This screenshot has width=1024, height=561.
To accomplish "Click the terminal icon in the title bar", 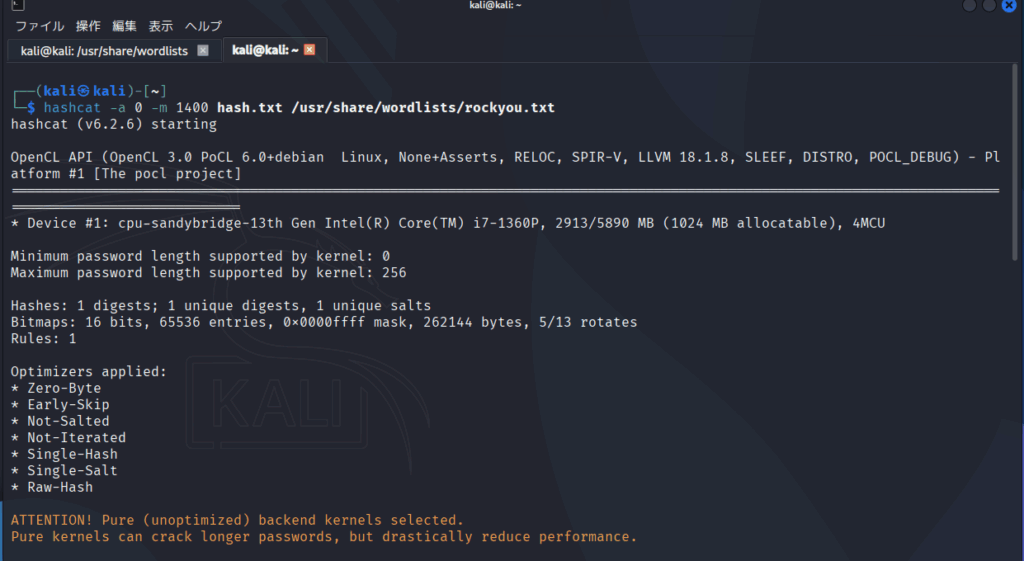I will [x=6, y=6].
